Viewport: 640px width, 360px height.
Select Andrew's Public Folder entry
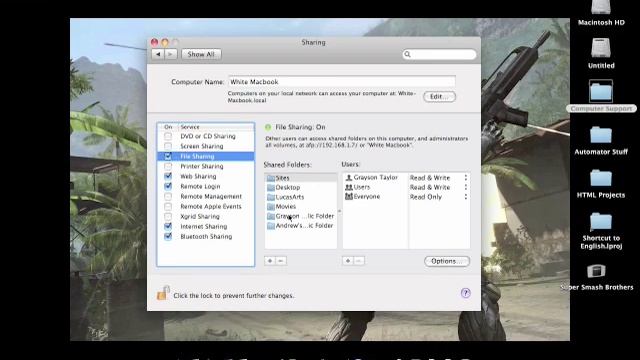(x=301, y=225)
